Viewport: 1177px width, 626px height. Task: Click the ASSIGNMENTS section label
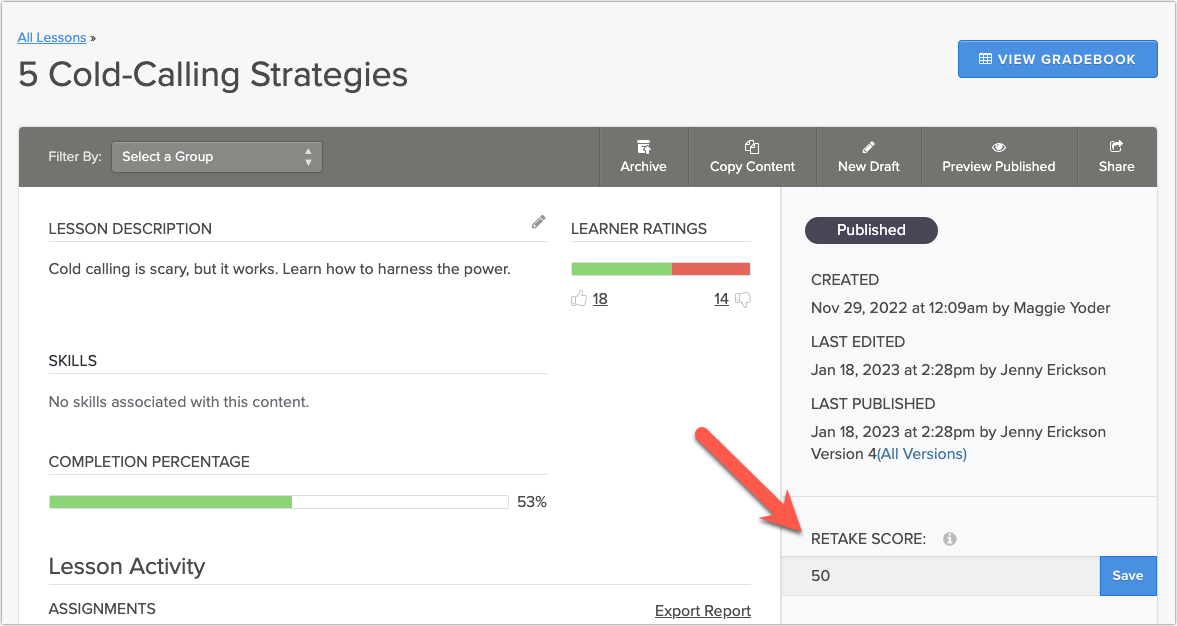point(102,609)
